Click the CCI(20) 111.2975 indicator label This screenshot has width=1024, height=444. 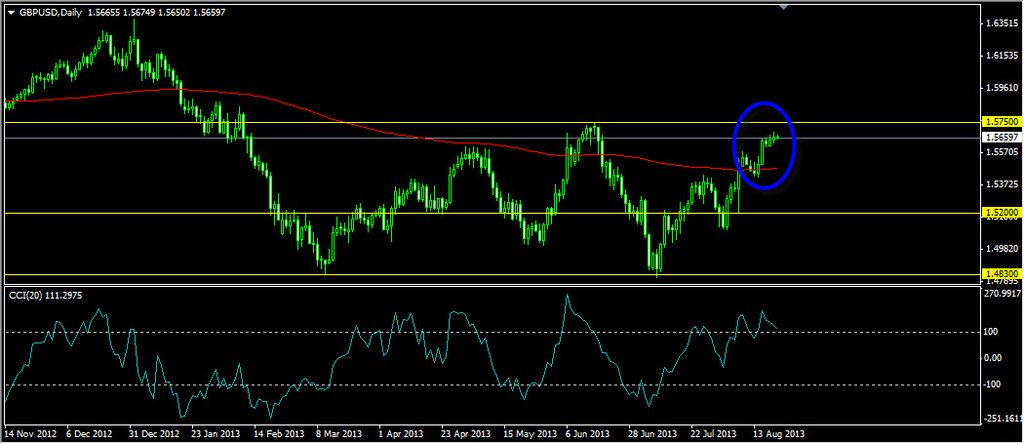[45, 296]
